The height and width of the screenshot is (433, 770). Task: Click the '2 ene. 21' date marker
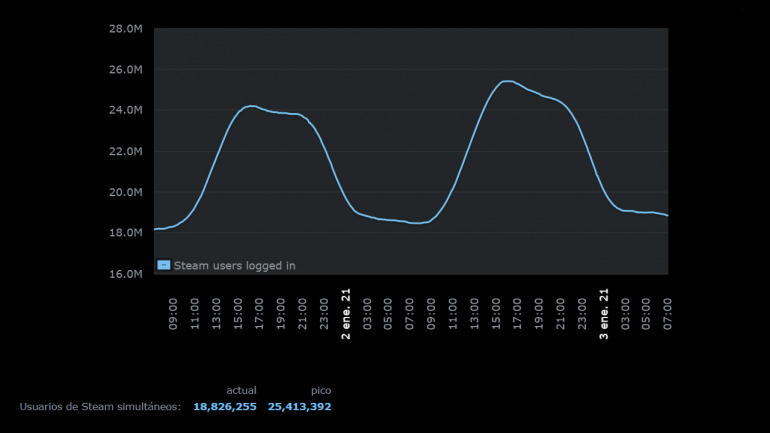coord(346,313)
